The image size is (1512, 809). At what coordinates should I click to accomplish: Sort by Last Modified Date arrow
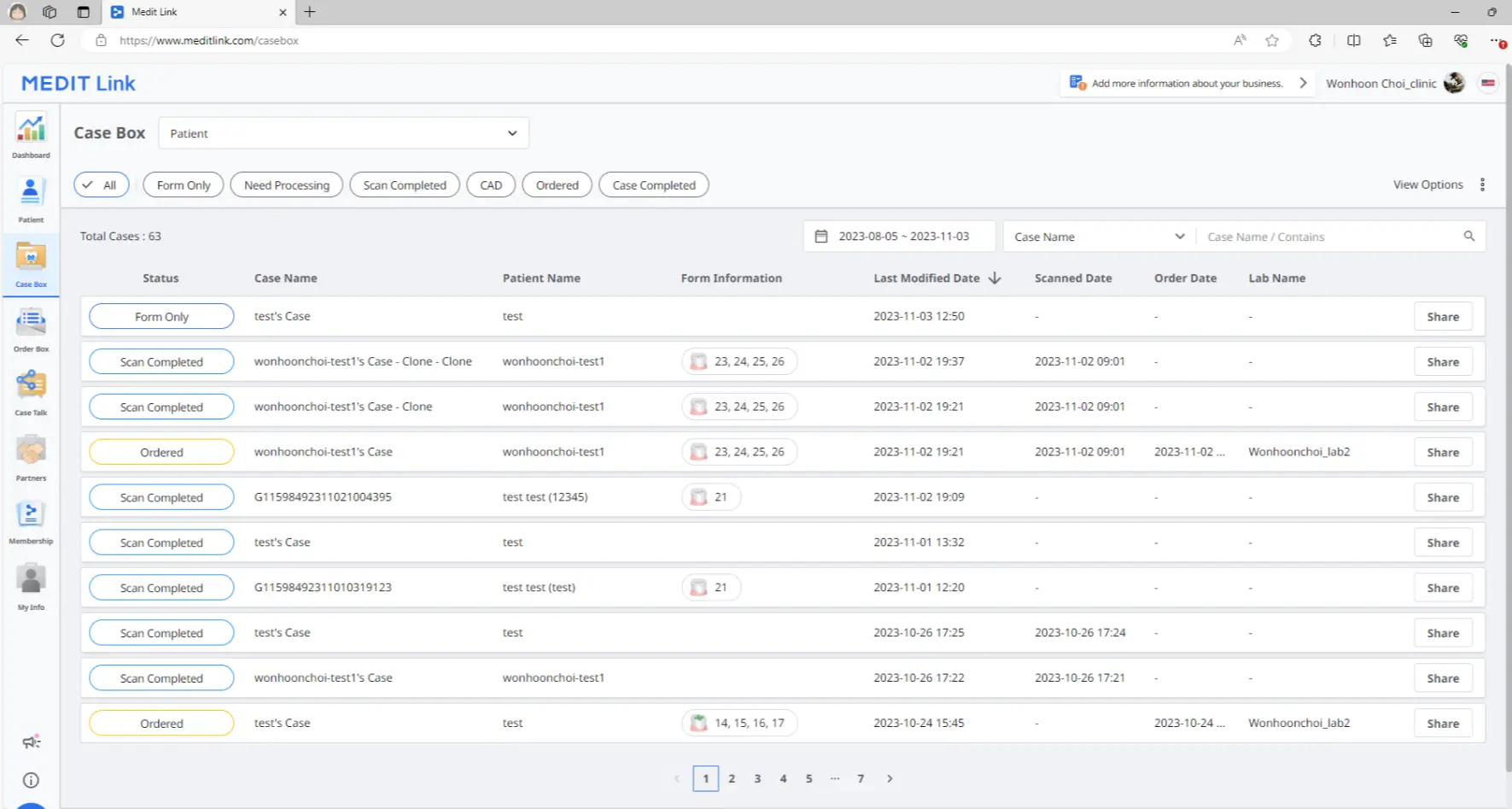[x=995, y=278]
